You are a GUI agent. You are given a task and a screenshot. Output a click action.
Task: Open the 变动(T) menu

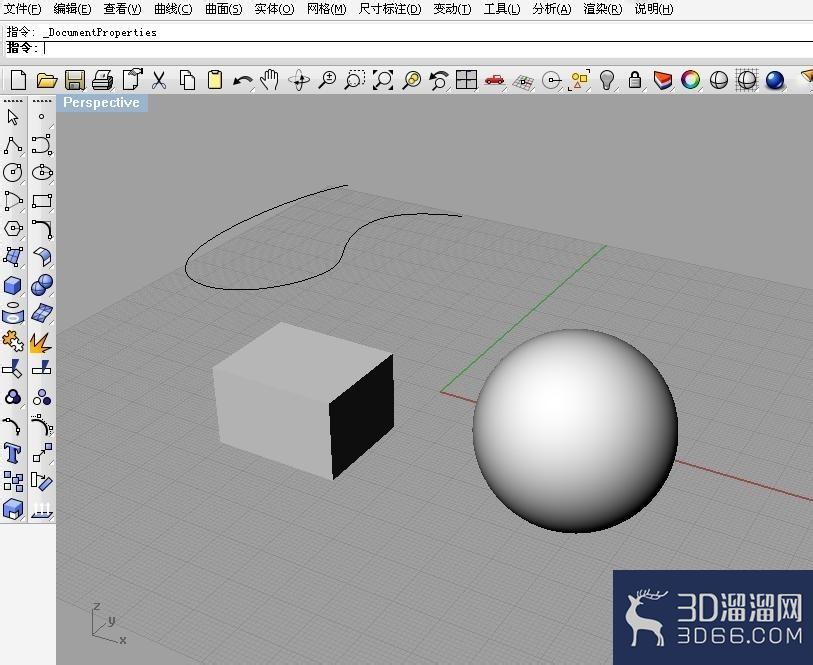coord(452,9)
